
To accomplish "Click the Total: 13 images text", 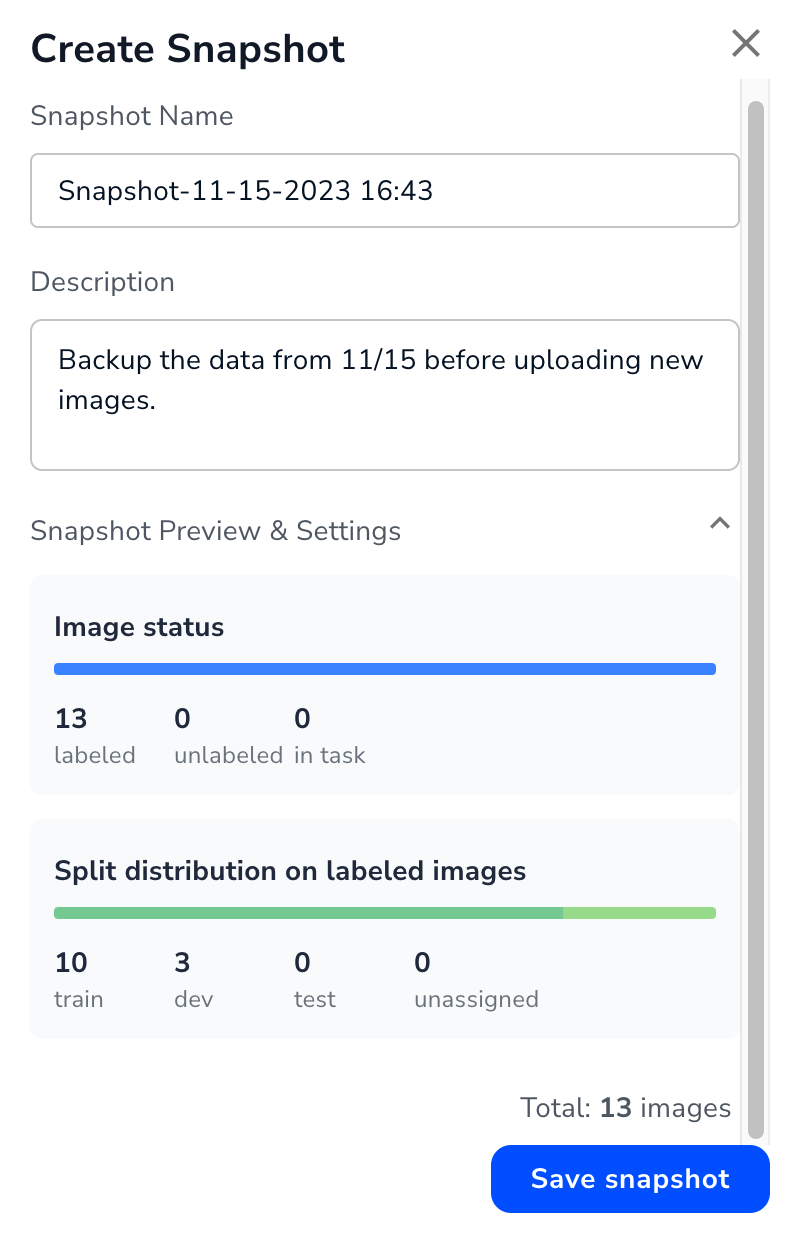I will pos(625,1107).
